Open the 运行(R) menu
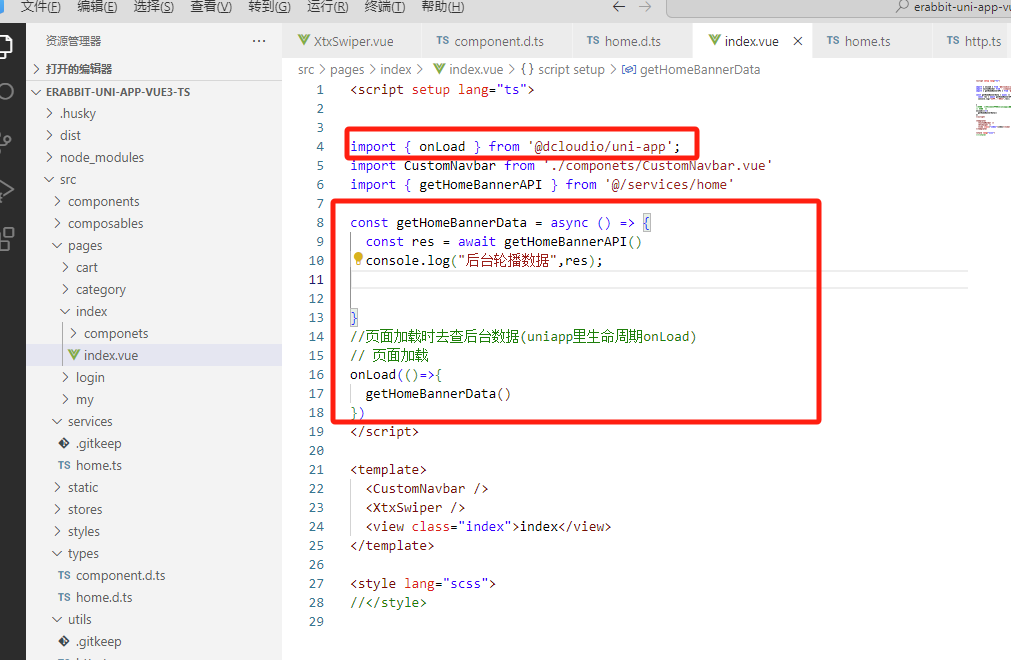 pos(328,6)
